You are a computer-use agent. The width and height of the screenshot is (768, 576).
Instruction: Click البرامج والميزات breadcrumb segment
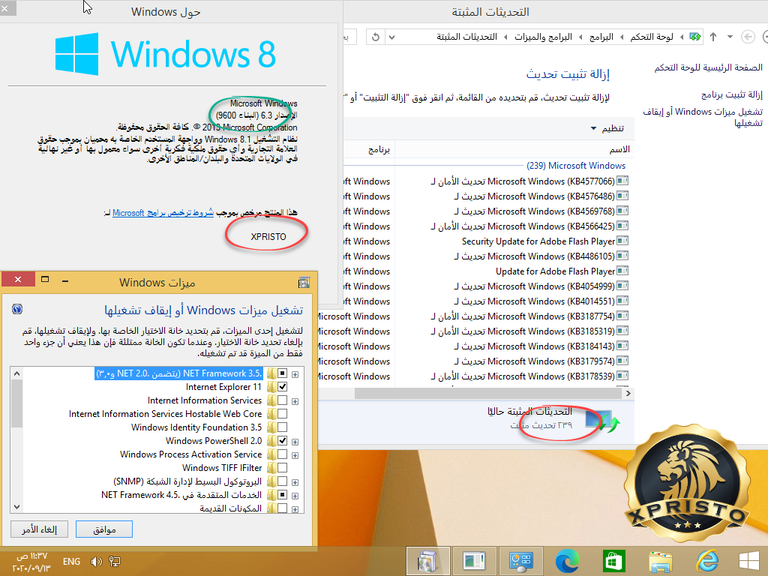click(x=543, y=37)
